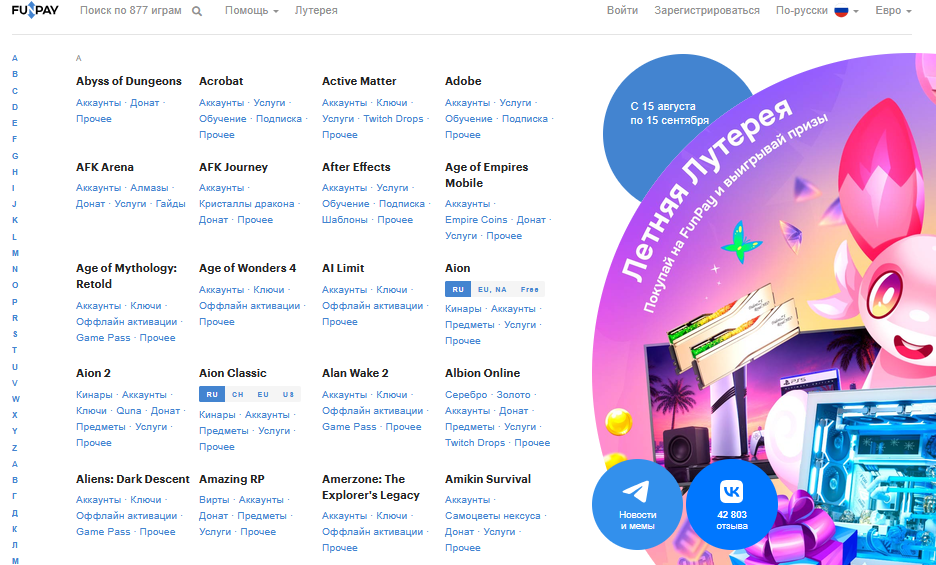Open Алмазы under AFK Arena
Screen dimensions: 936x565
[149, 188]
